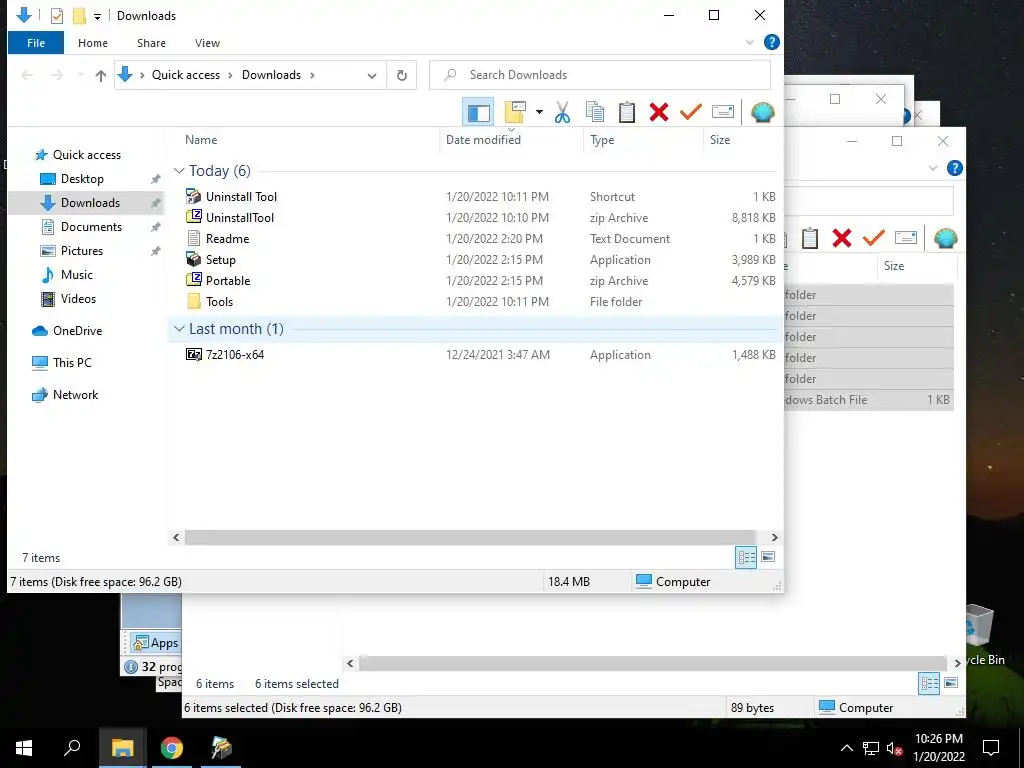Select This PC in the navigation pane

tap(72, 363)
